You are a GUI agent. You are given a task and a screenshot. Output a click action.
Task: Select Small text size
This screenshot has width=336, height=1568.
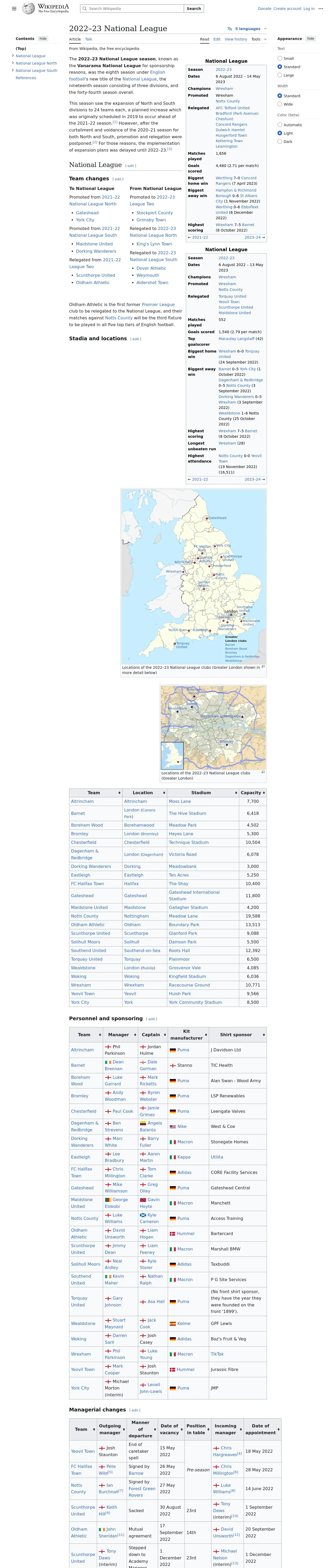[x=280, y=59]
